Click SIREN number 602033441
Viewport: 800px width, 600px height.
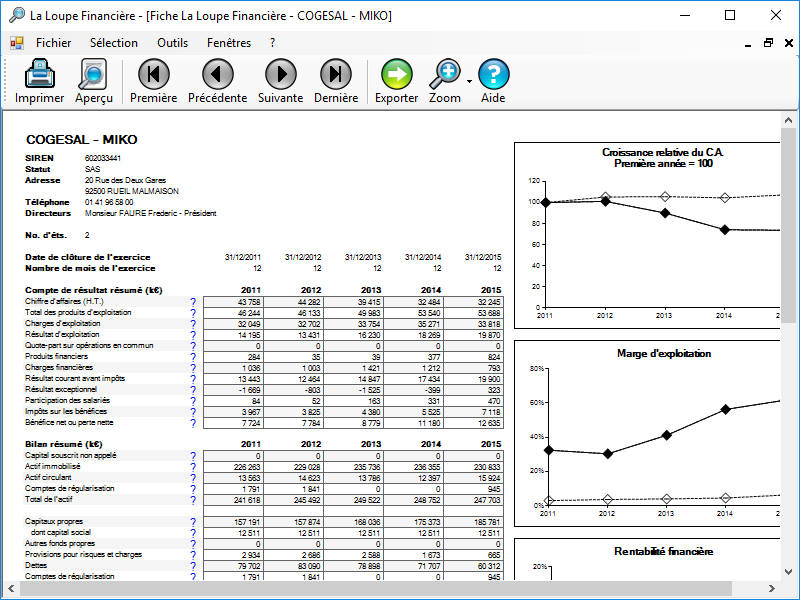coord(103,158)
